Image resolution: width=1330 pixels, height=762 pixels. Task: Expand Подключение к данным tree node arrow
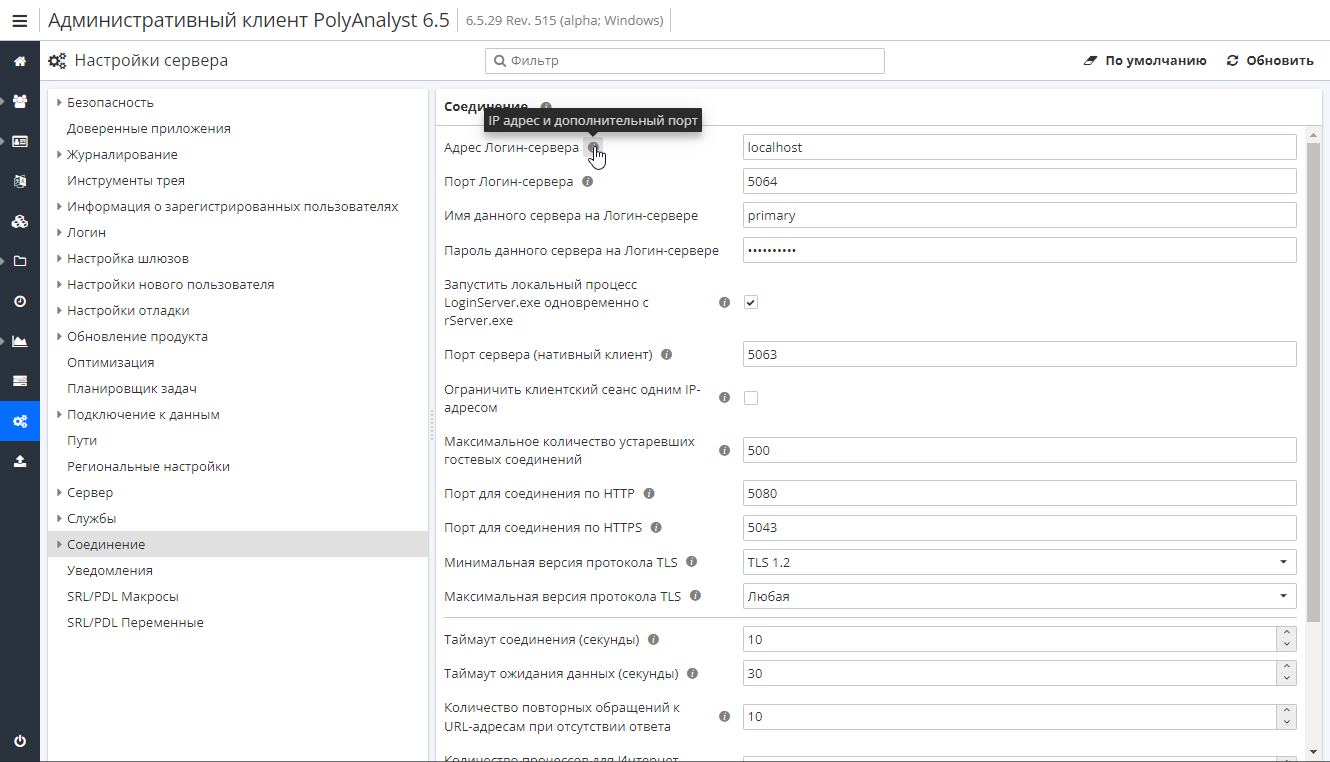pyautogui.click(x=59, y=414)
